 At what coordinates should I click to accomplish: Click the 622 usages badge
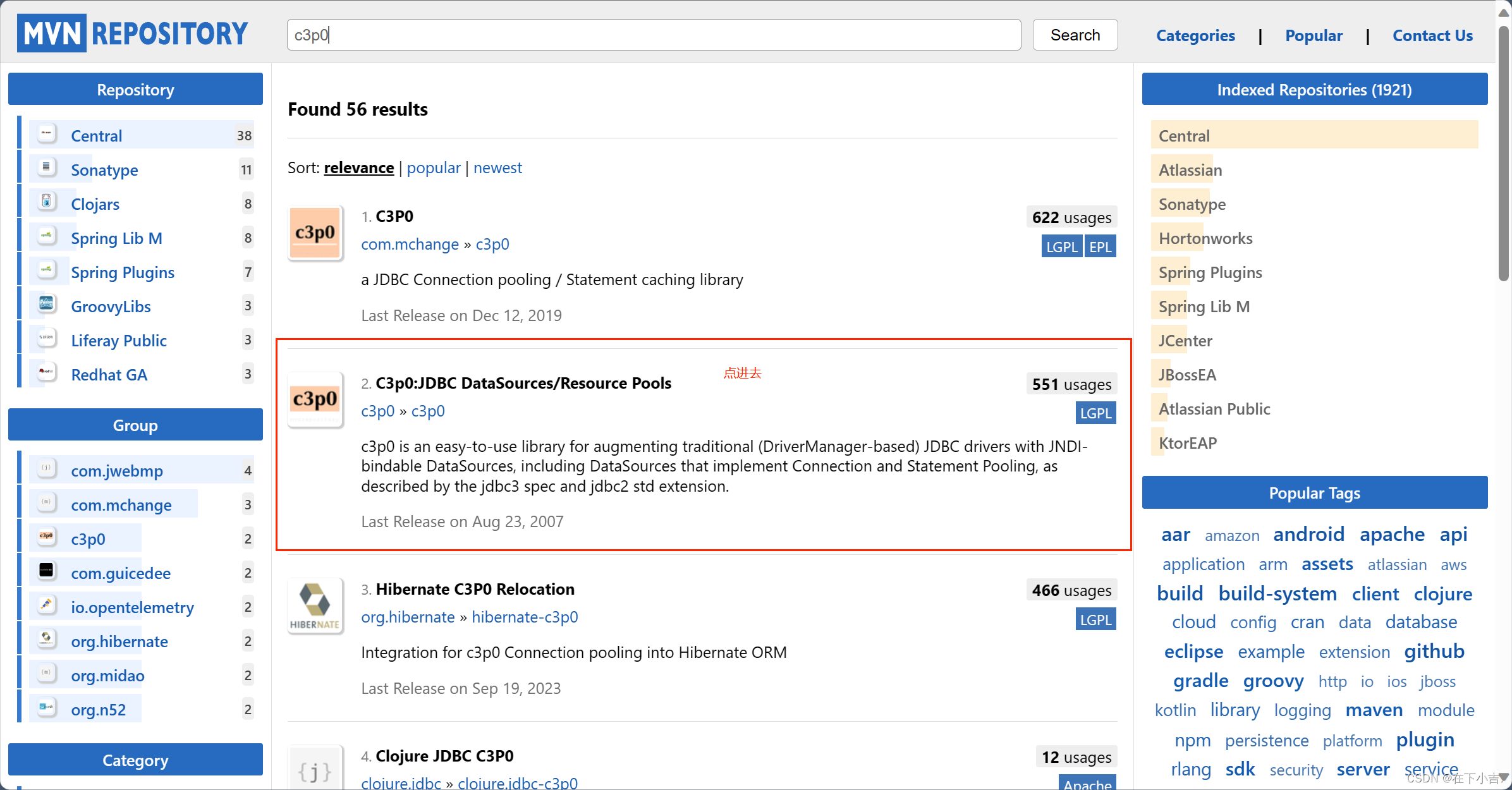pyautogui.click(x=1071, y=217)
